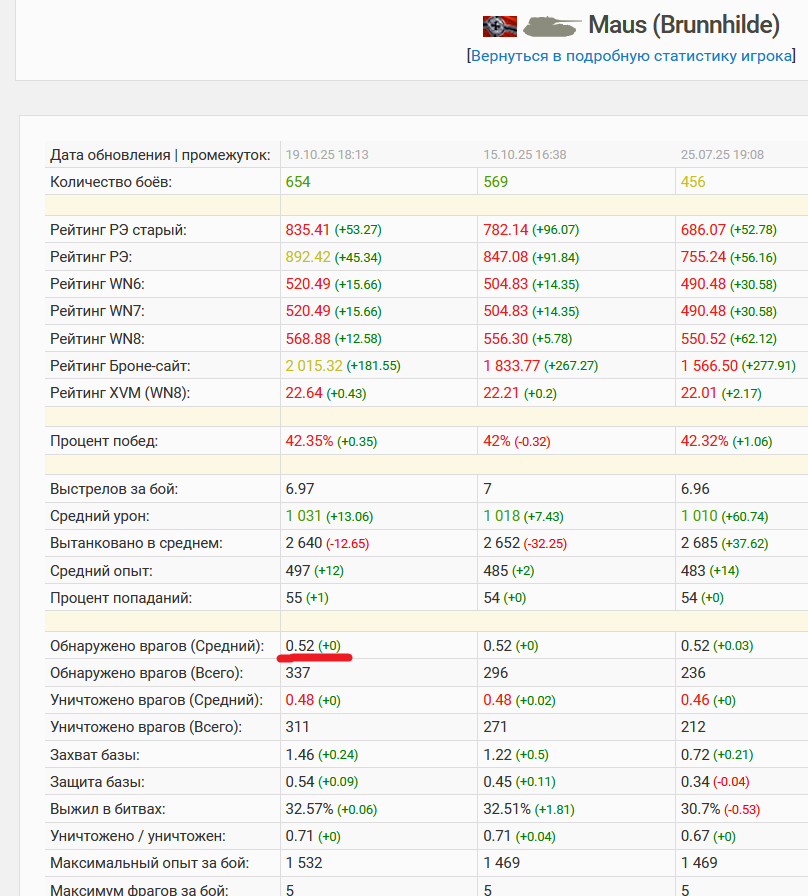Click the Рейтинг РЭ value 892.42
808x896 pixels.
pyautogui.click(x=308, y=257)
